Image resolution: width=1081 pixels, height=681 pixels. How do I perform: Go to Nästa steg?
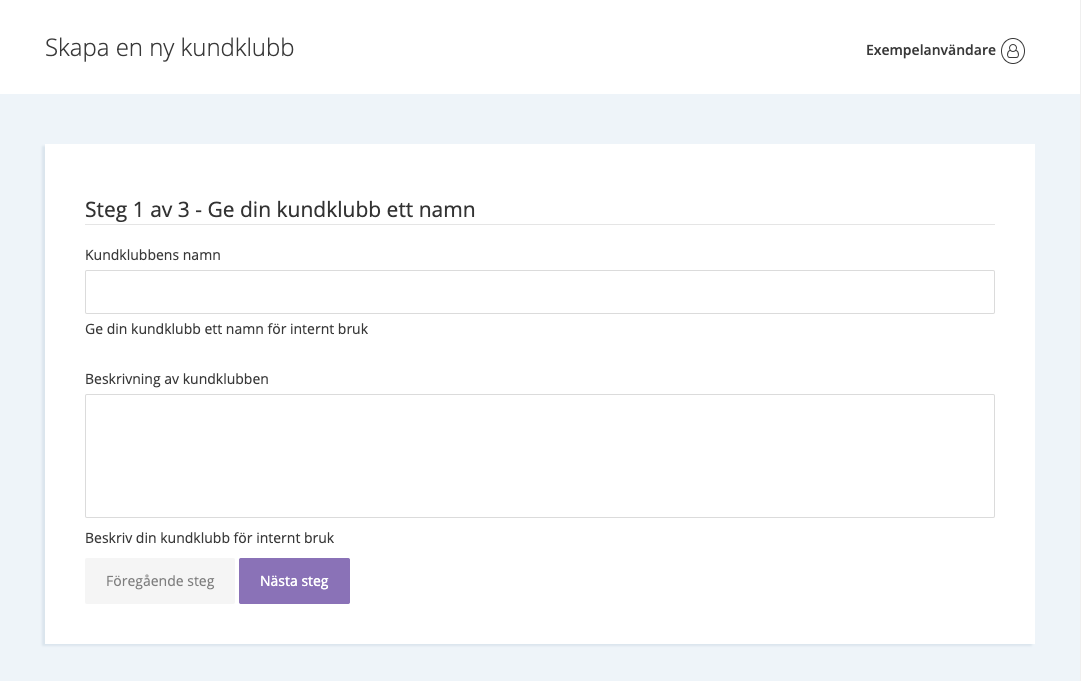pyautogui.click(x=294, y=581)
